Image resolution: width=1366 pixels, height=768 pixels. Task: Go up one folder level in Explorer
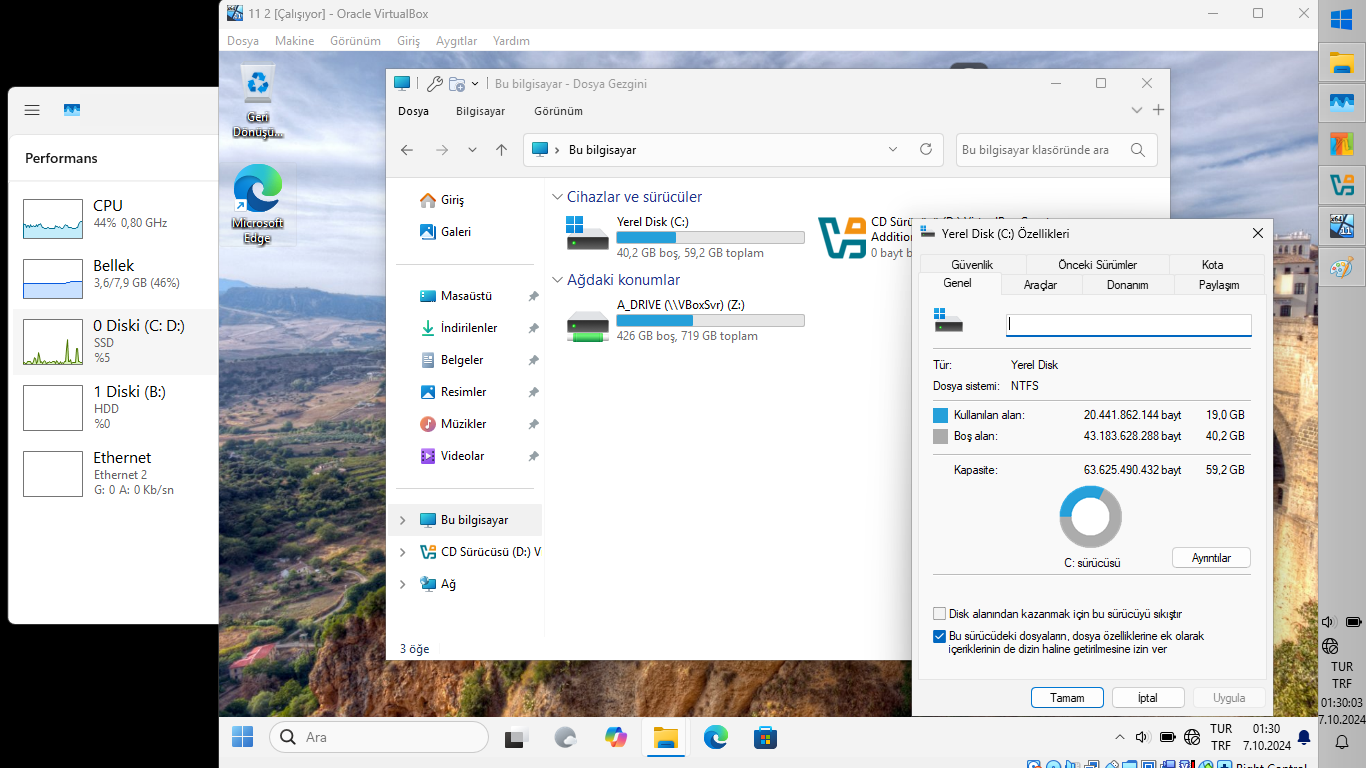pyautogui.click(x=502, y=150)
